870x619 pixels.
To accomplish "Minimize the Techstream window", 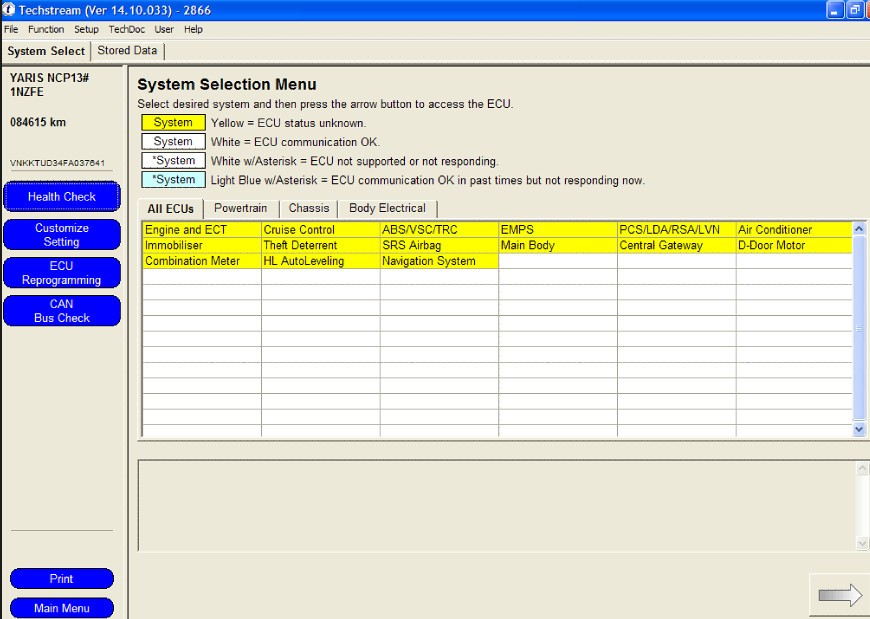I will [x=835, y=10].
